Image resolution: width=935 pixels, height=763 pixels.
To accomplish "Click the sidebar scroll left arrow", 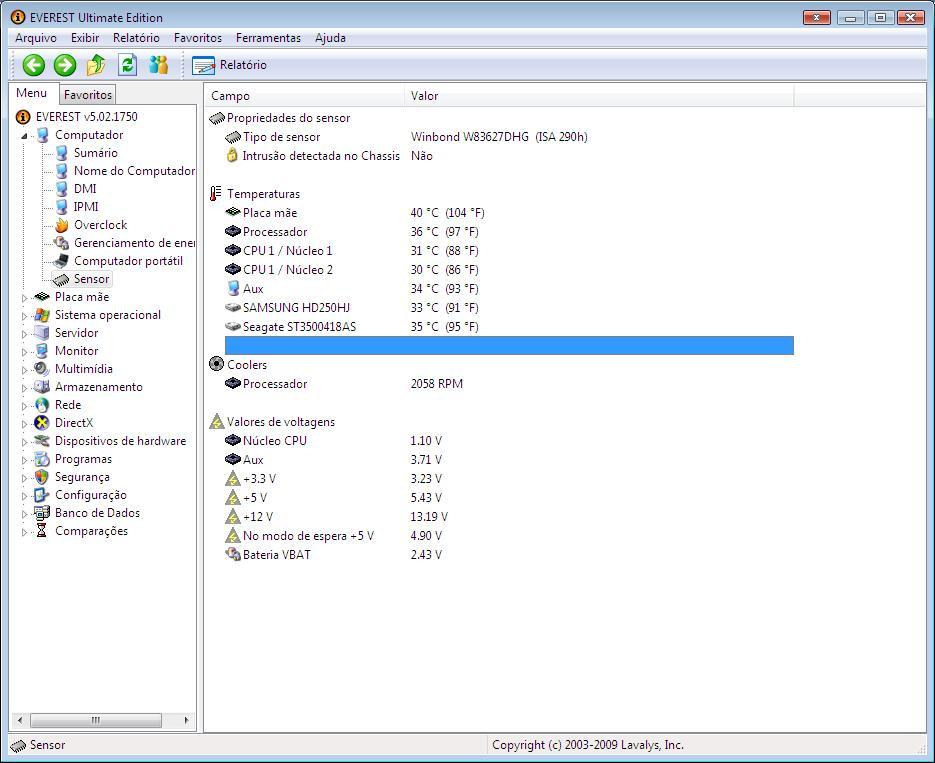I will pyautogui.click(x=20, y=720).
